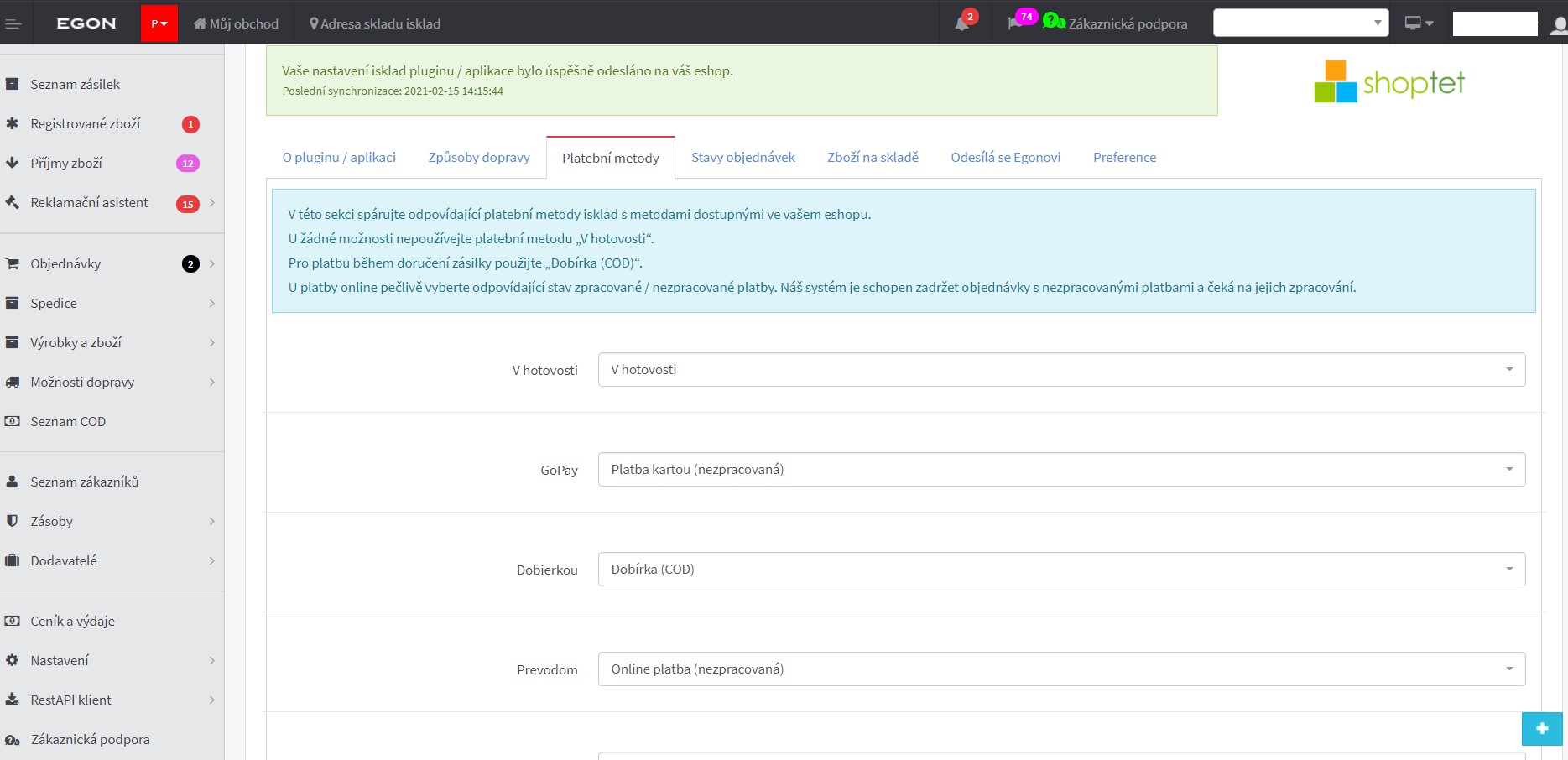Click the Výrobky a zboží box icon
The width and height of the screenshot is (1568, 760).
12,342
